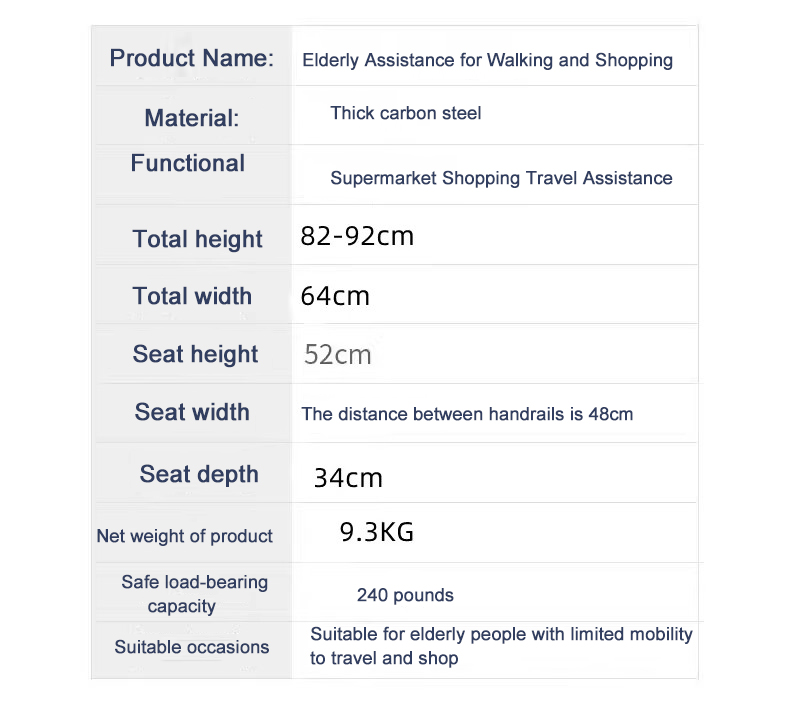Click the 'Seat width' label
Viewport: 790px width, 728px height.
tap(192, 412)
